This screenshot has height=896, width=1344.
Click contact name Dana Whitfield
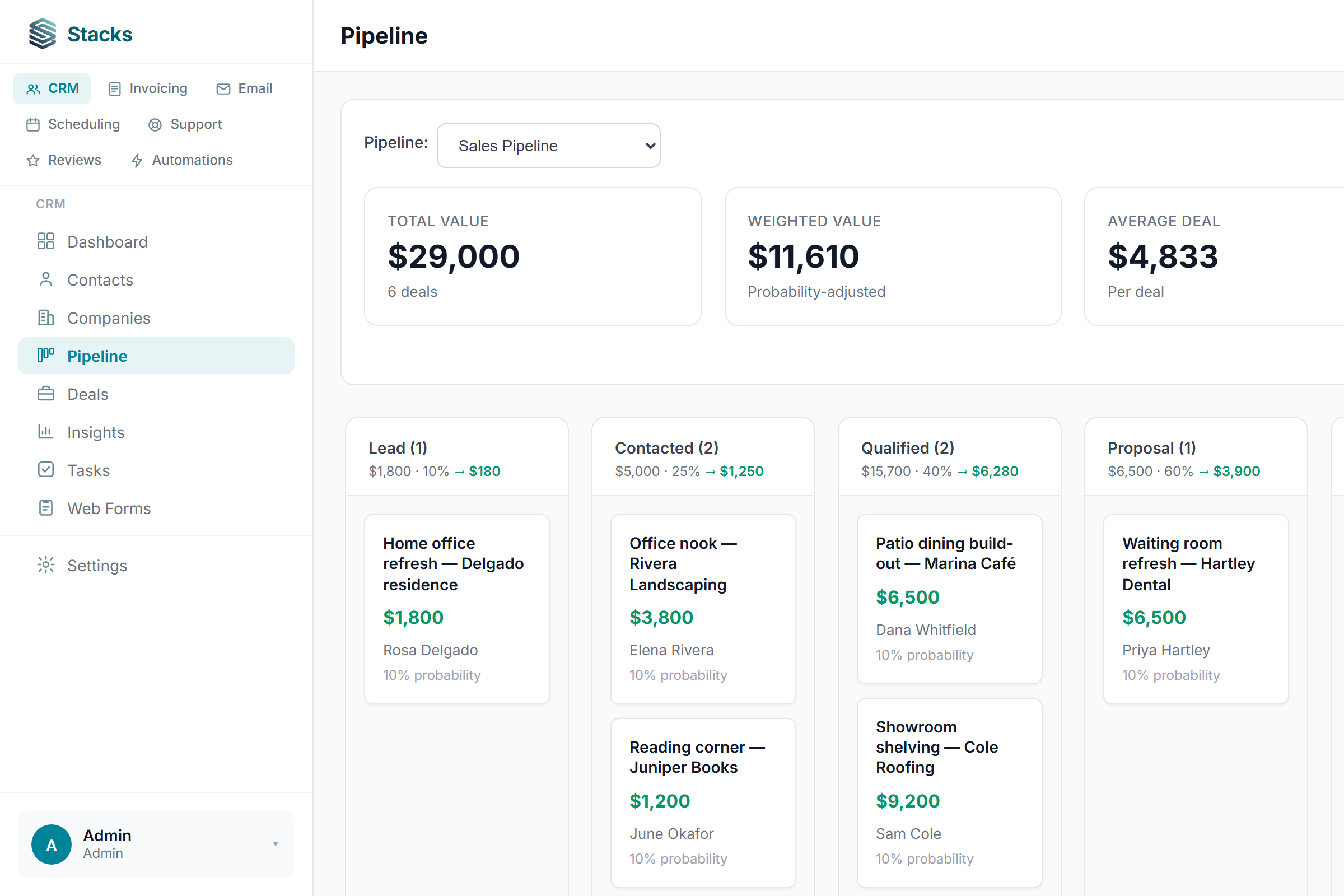point(926,629)
